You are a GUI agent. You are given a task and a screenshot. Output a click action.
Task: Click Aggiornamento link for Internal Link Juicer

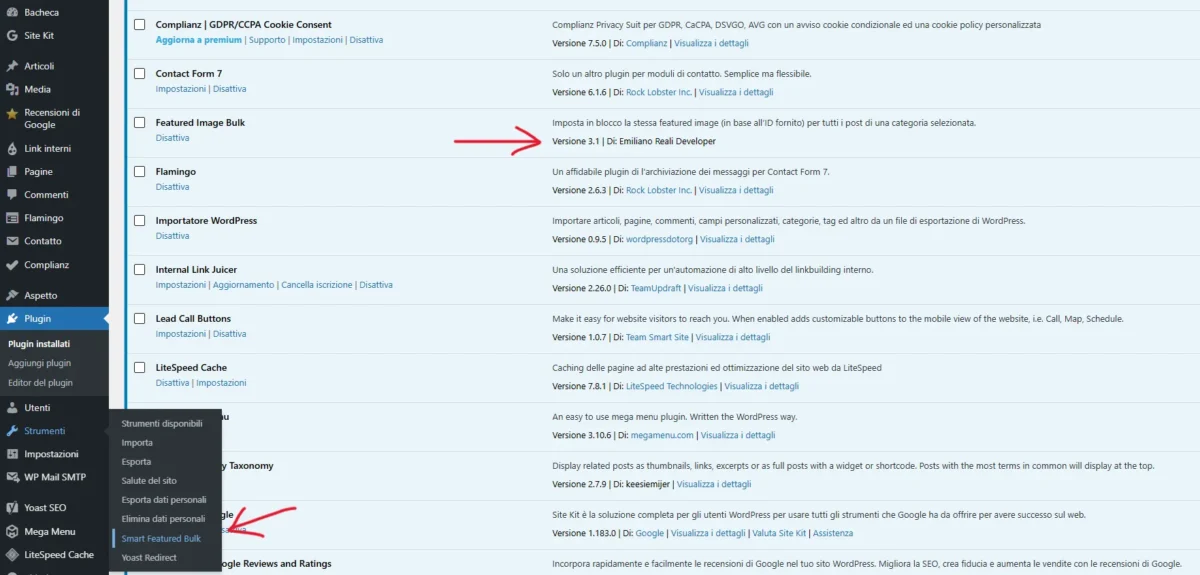coord(243,285)
